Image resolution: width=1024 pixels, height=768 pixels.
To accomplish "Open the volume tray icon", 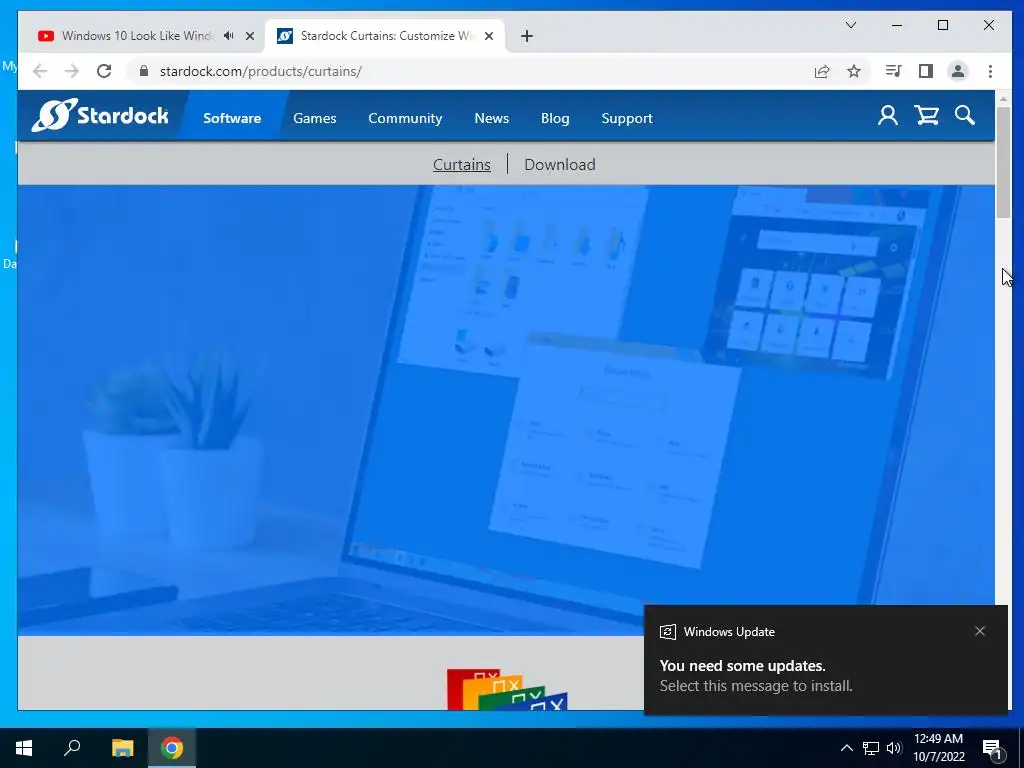I will (894, 748).
